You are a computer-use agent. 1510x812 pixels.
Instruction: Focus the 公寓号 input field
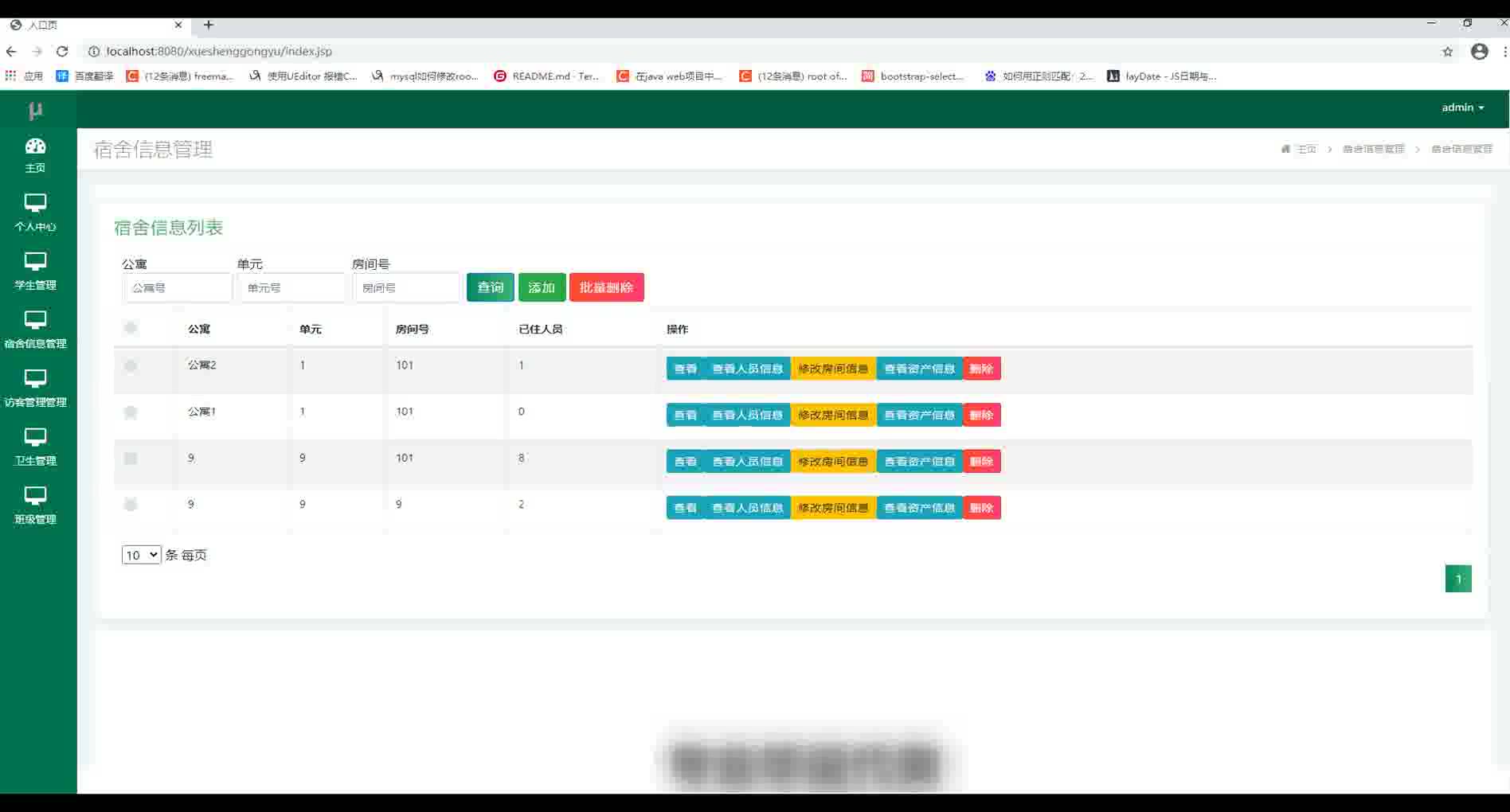point(178,287)
